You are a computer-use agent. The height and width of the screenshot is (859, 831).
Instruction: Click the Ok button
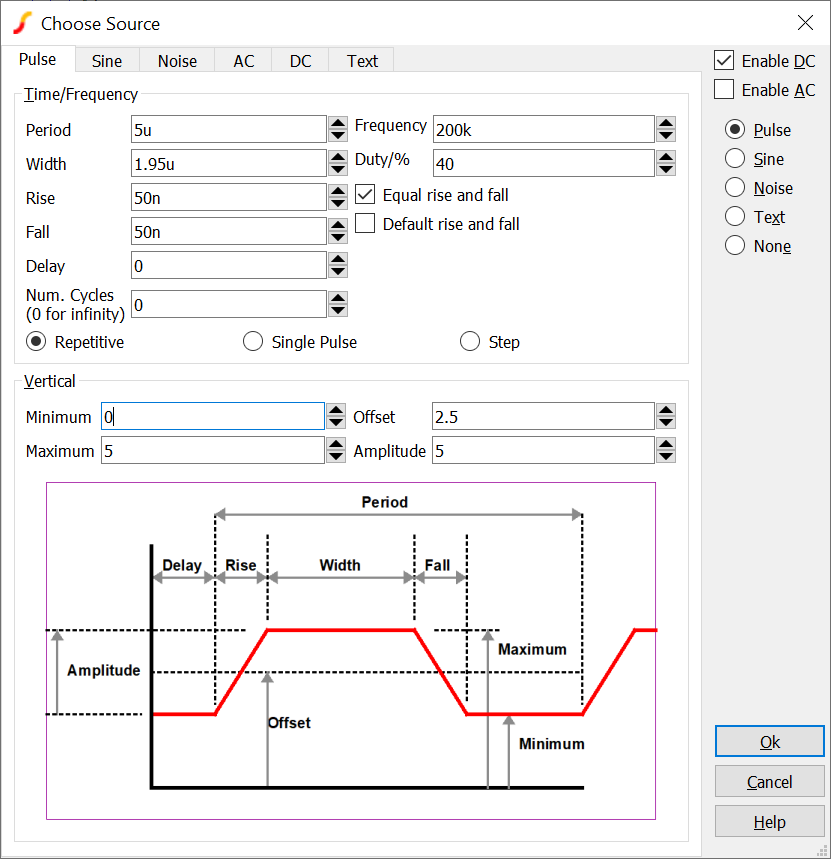click(769, 742)
